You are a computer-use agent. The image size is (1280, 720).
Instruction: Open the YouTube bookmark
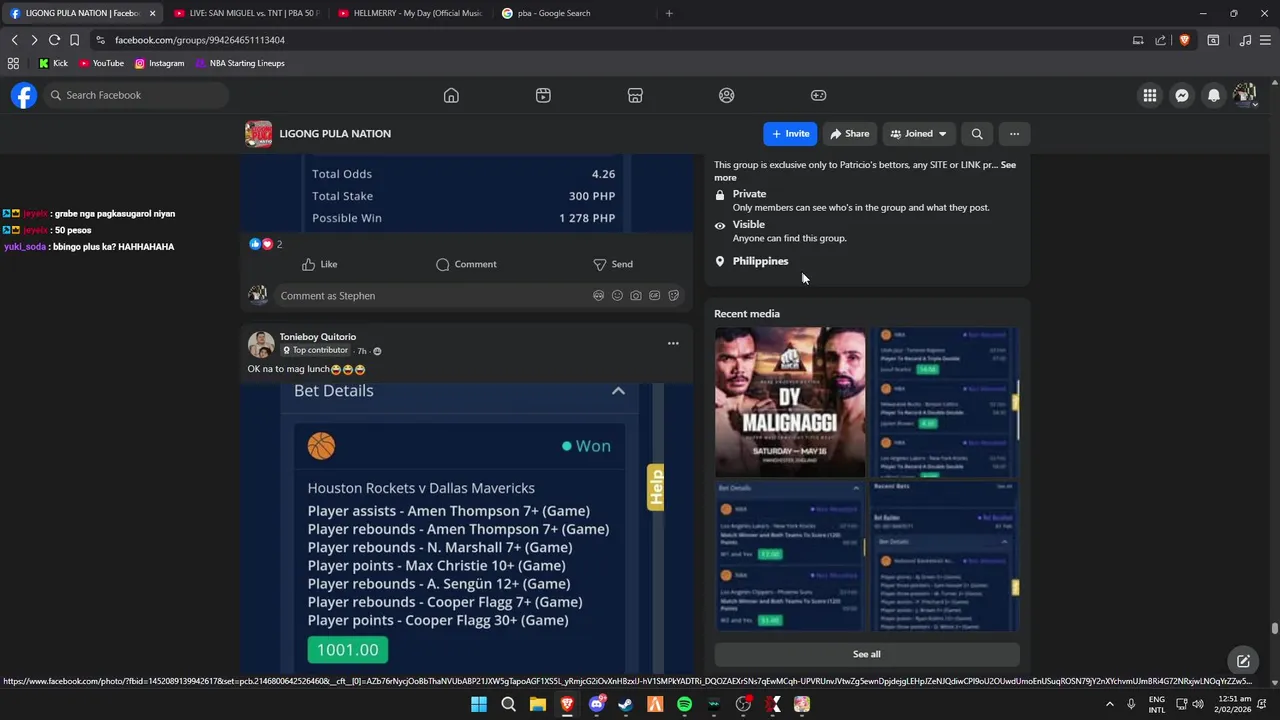pos(101,63)
